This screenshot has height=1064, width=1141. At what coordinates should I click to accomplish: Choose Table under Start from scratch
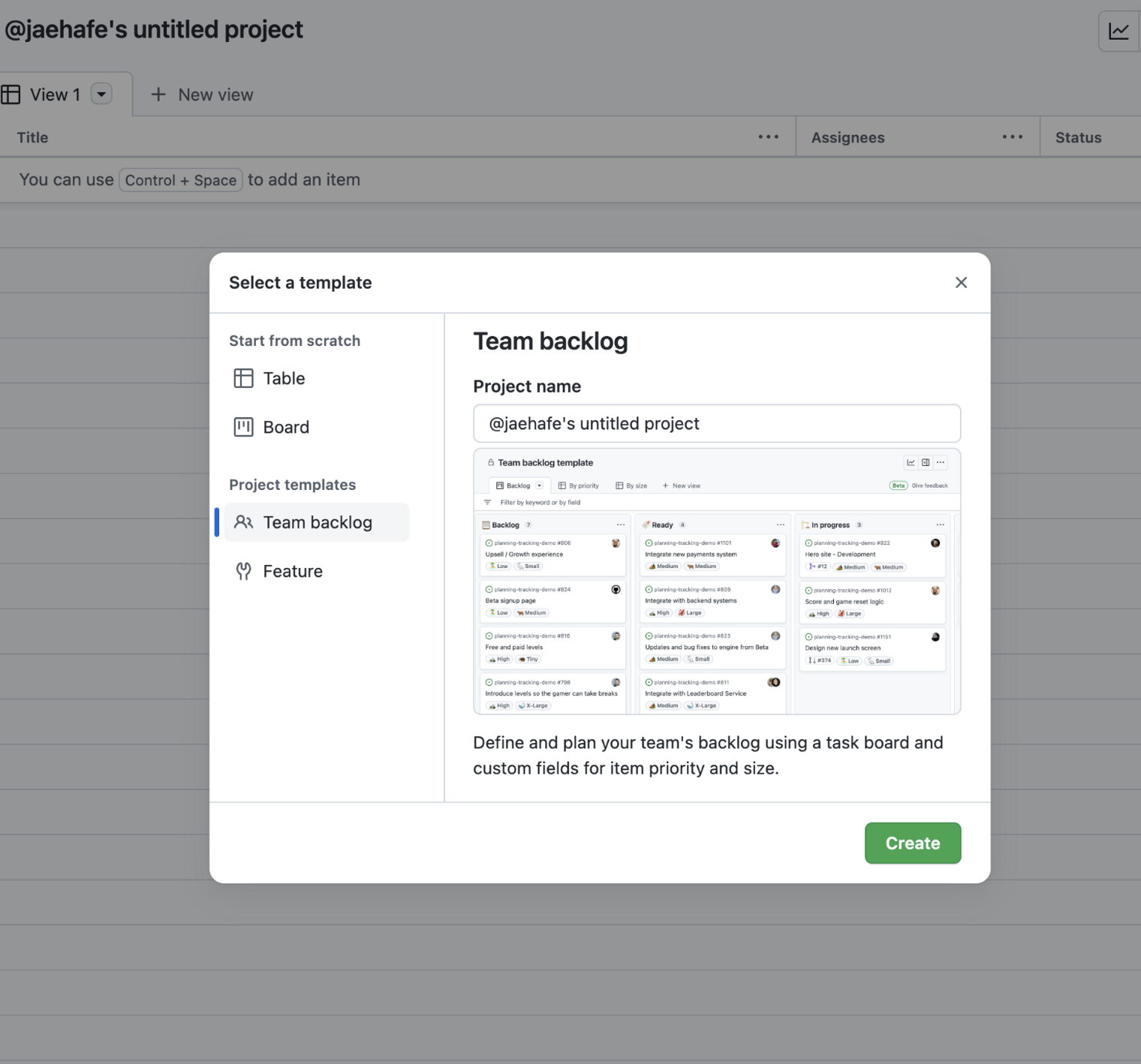coord(284,378)
